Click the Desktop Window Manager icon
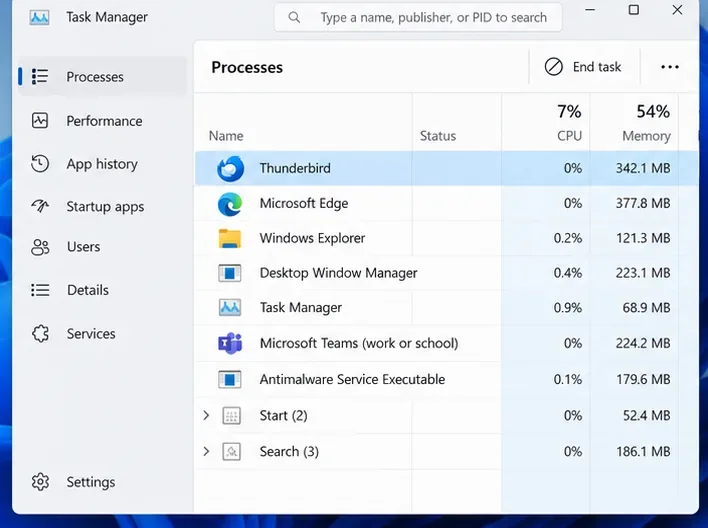Screen dimensions: 708x528 tap(230, 273)
